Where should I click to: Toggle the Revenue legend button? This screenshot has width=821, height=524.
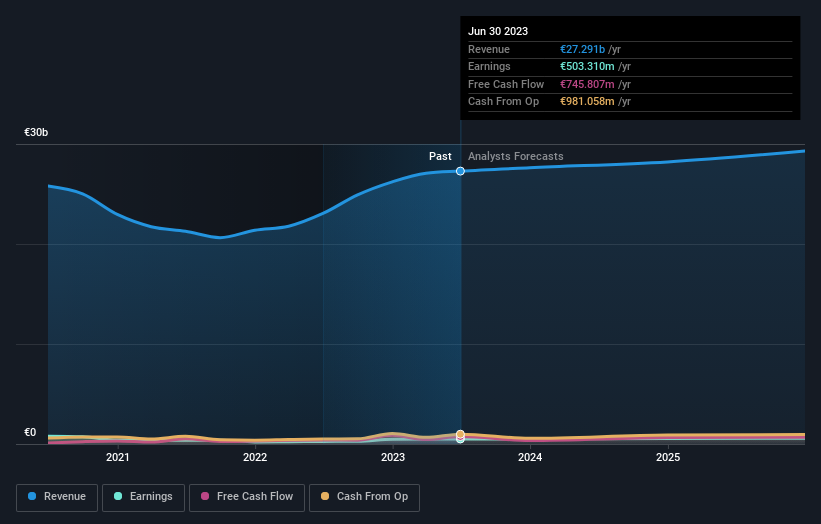pos(57,497)
